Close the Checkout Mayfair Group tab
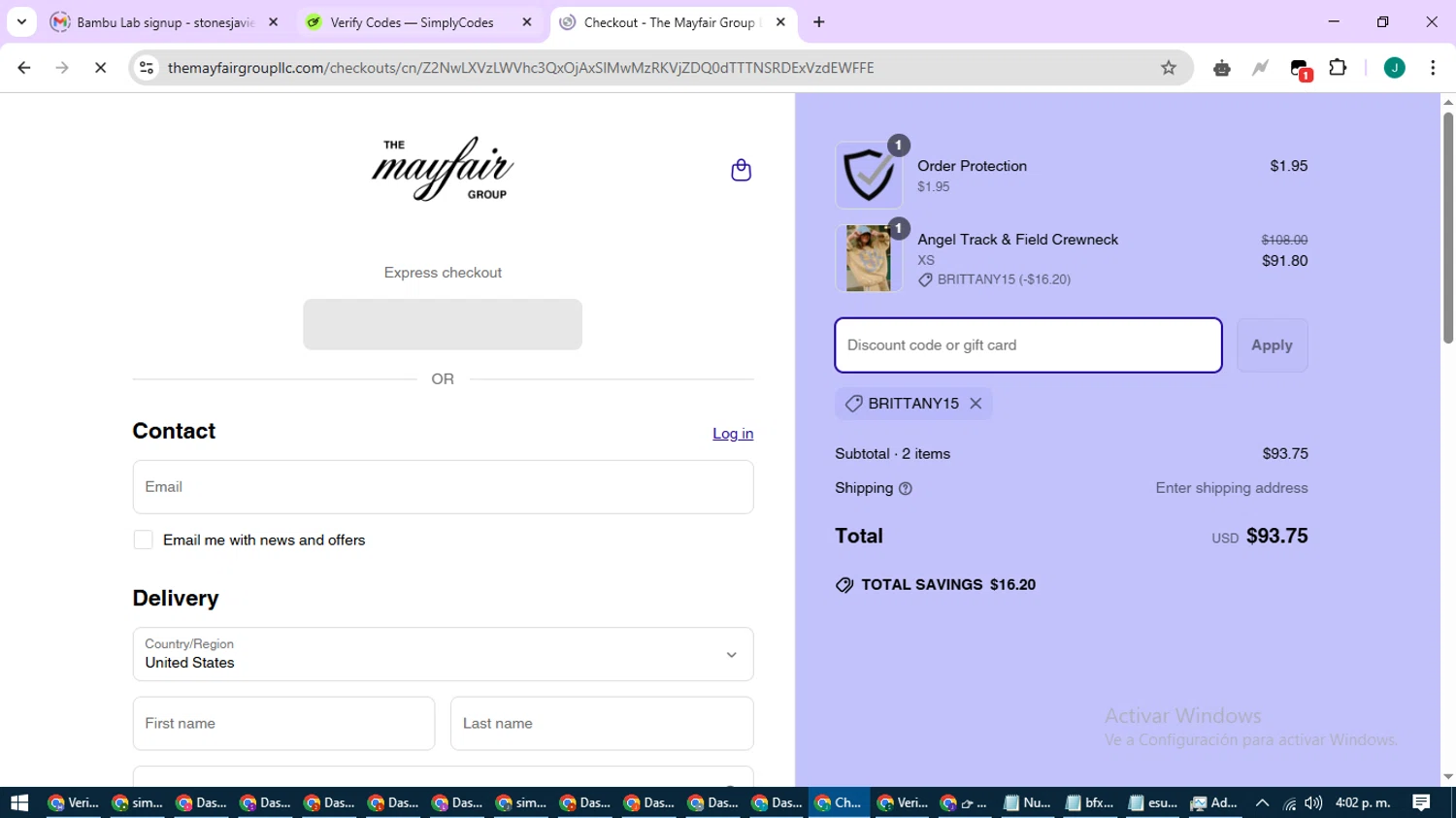Image resolution: width=1456 pixels, height=818 pixels. (780, 22)
